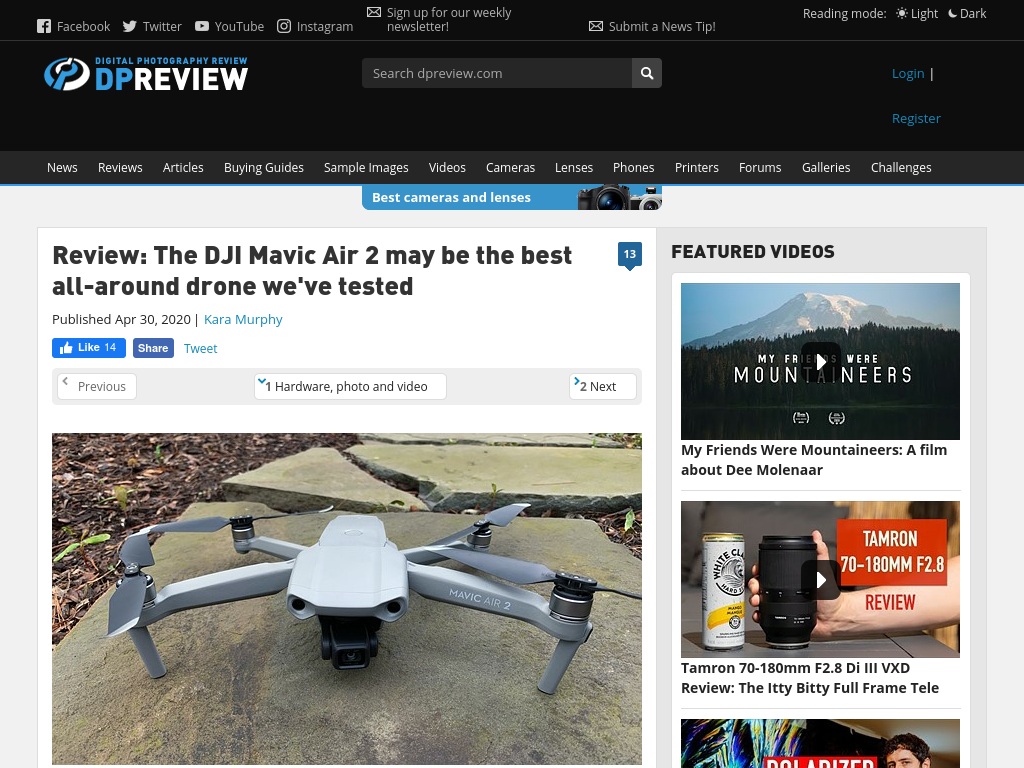Open the 'Best cameras and lenses' banner
The height and width of the screenshot is (768, 1024).
512,197
